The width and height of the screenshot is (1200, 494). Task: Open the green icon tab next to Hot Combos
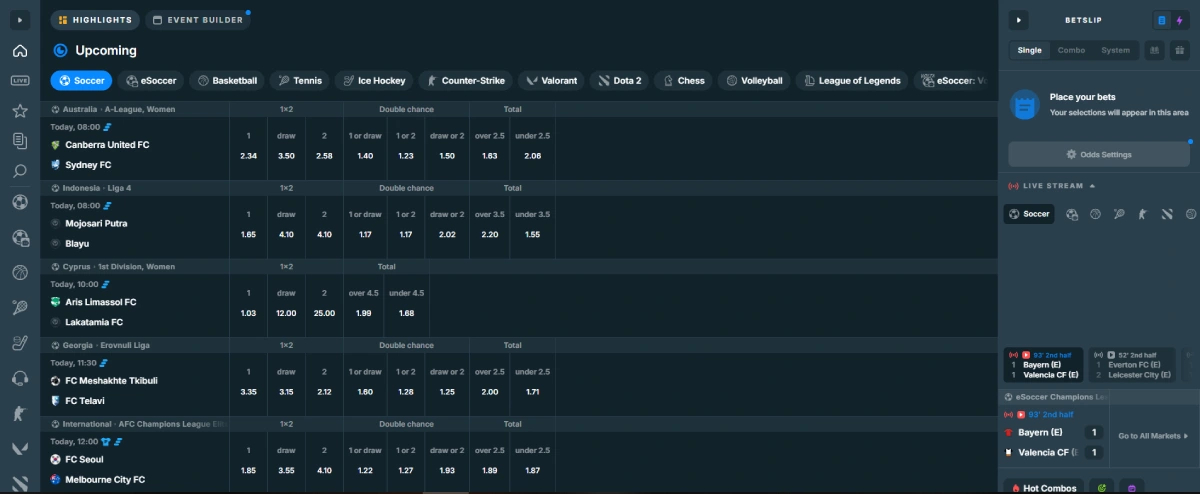tap(1101, 488)
